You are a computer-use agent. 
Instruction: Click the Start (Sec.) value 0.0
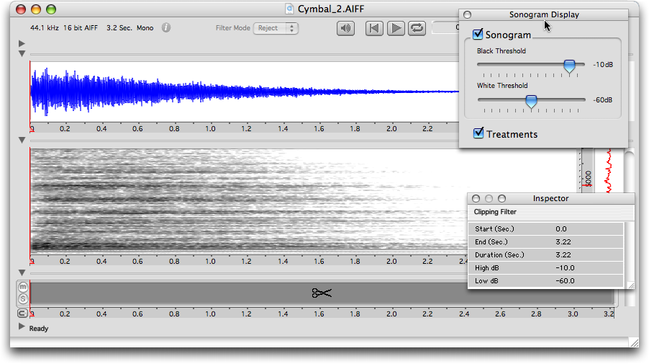click(x=561, y=229)
